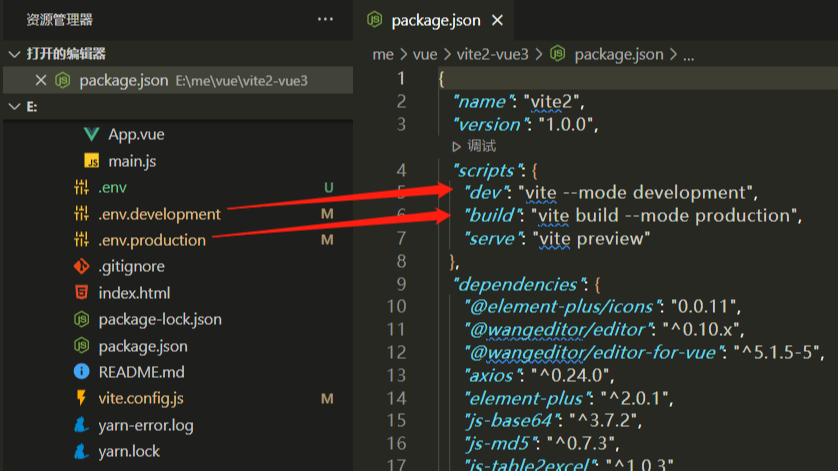This screenshot has height=471, width=838.
Task: Click the JS icon beside main.js
Action: (92, 161)
